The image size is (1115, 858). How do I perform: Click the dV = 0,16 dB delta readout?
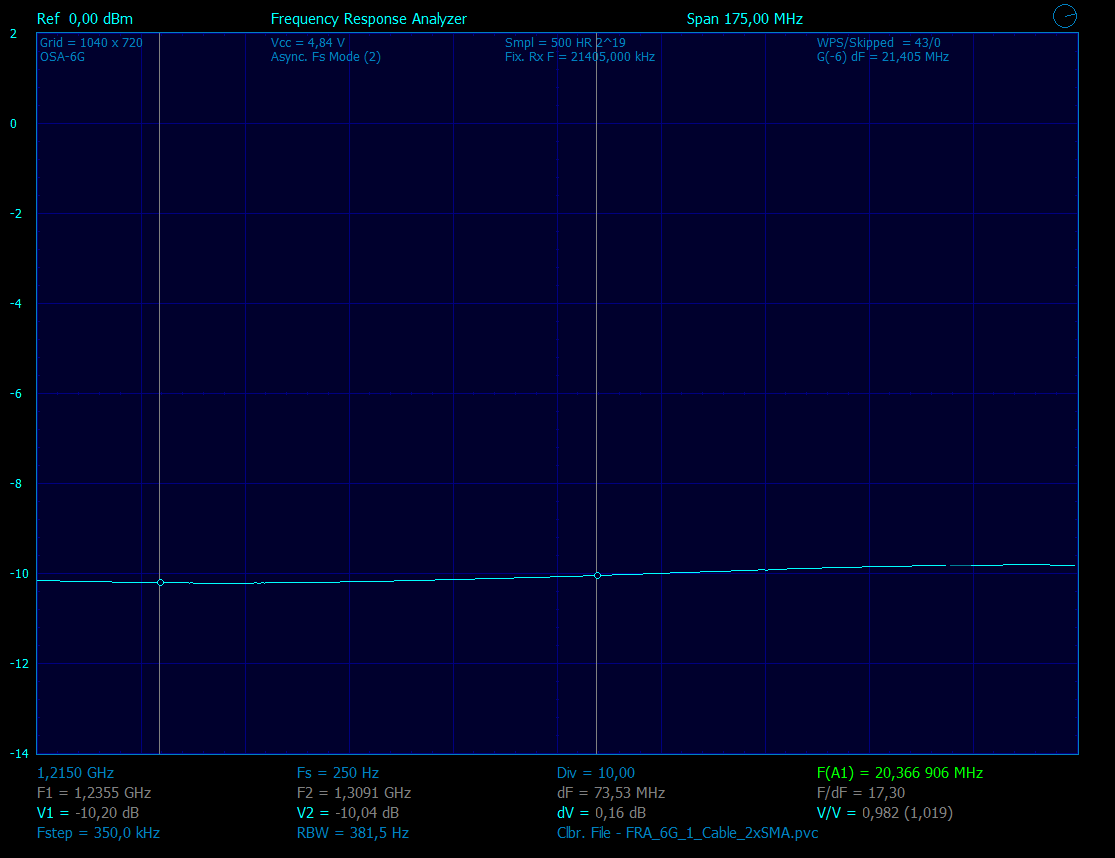tap(601, 813)
